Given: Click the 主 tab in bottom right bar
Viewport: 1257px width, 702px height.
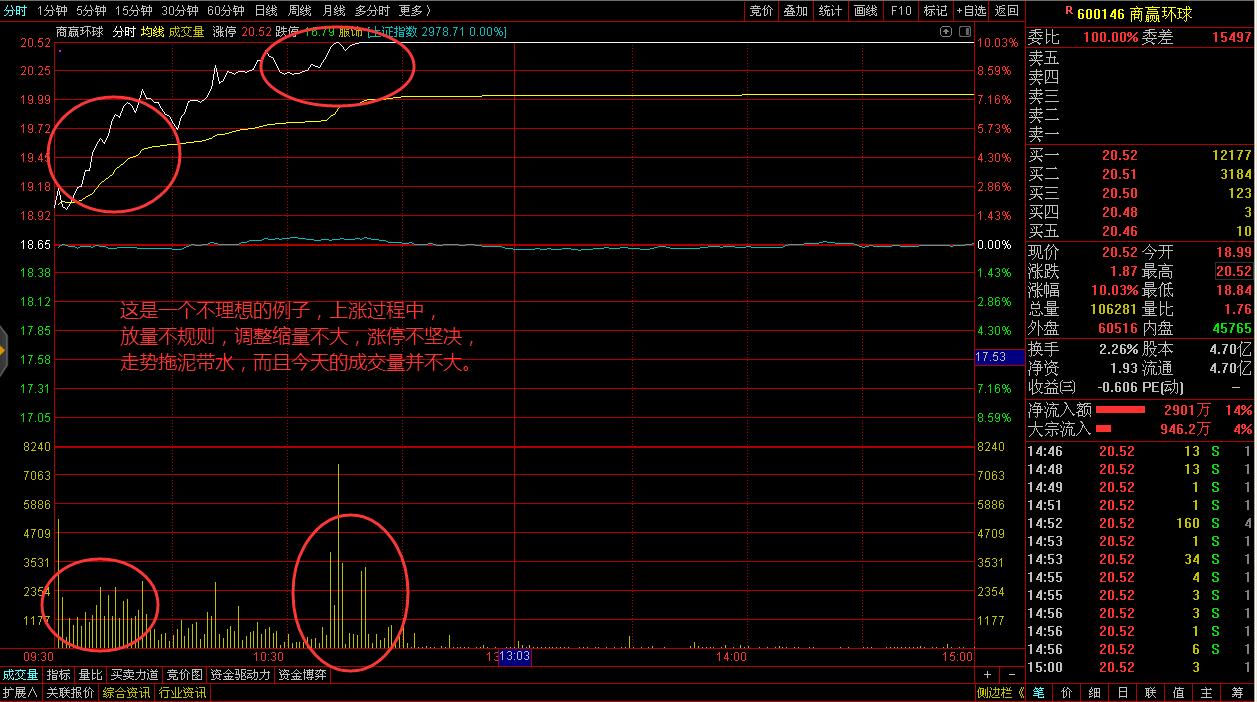Looking at the screenshot, I should pyautogui.click(x=1207, y=691).
